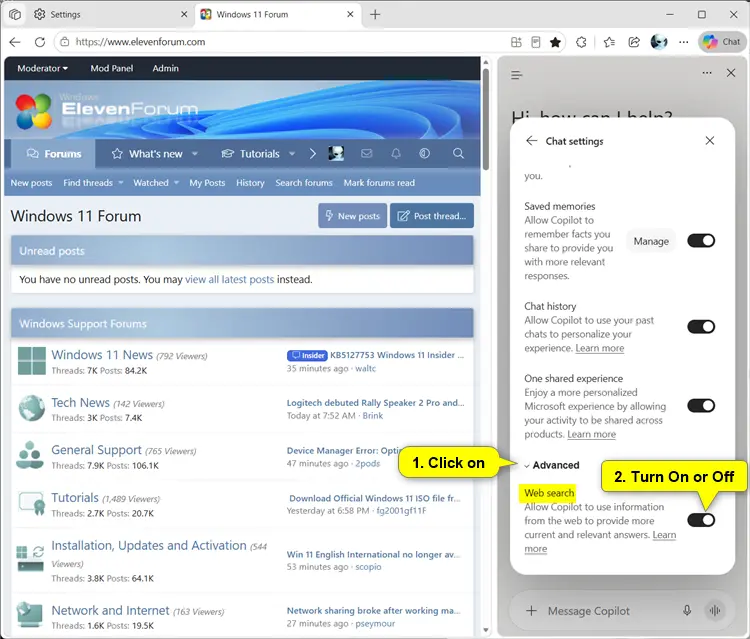Open Learn more under One shared experience

click(x=591, y=434)
